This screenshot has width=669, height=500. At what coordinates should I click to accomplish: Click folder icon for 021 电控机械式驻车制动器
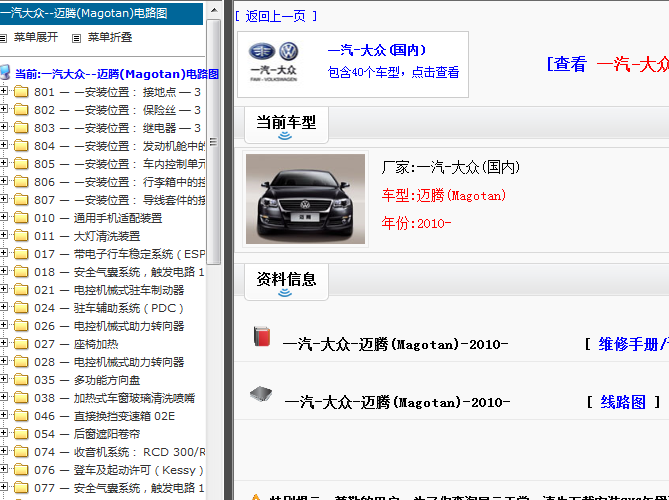coord(21,290)
